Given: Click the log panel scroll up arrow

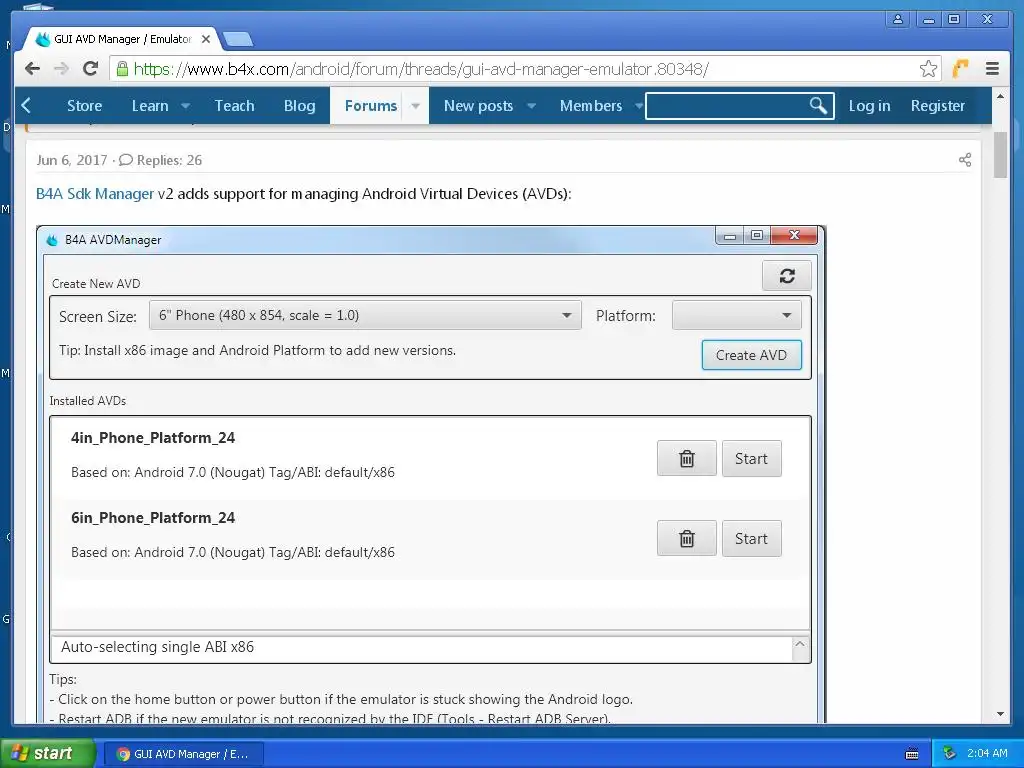Looking at the screenshot, I should [799, 644].
